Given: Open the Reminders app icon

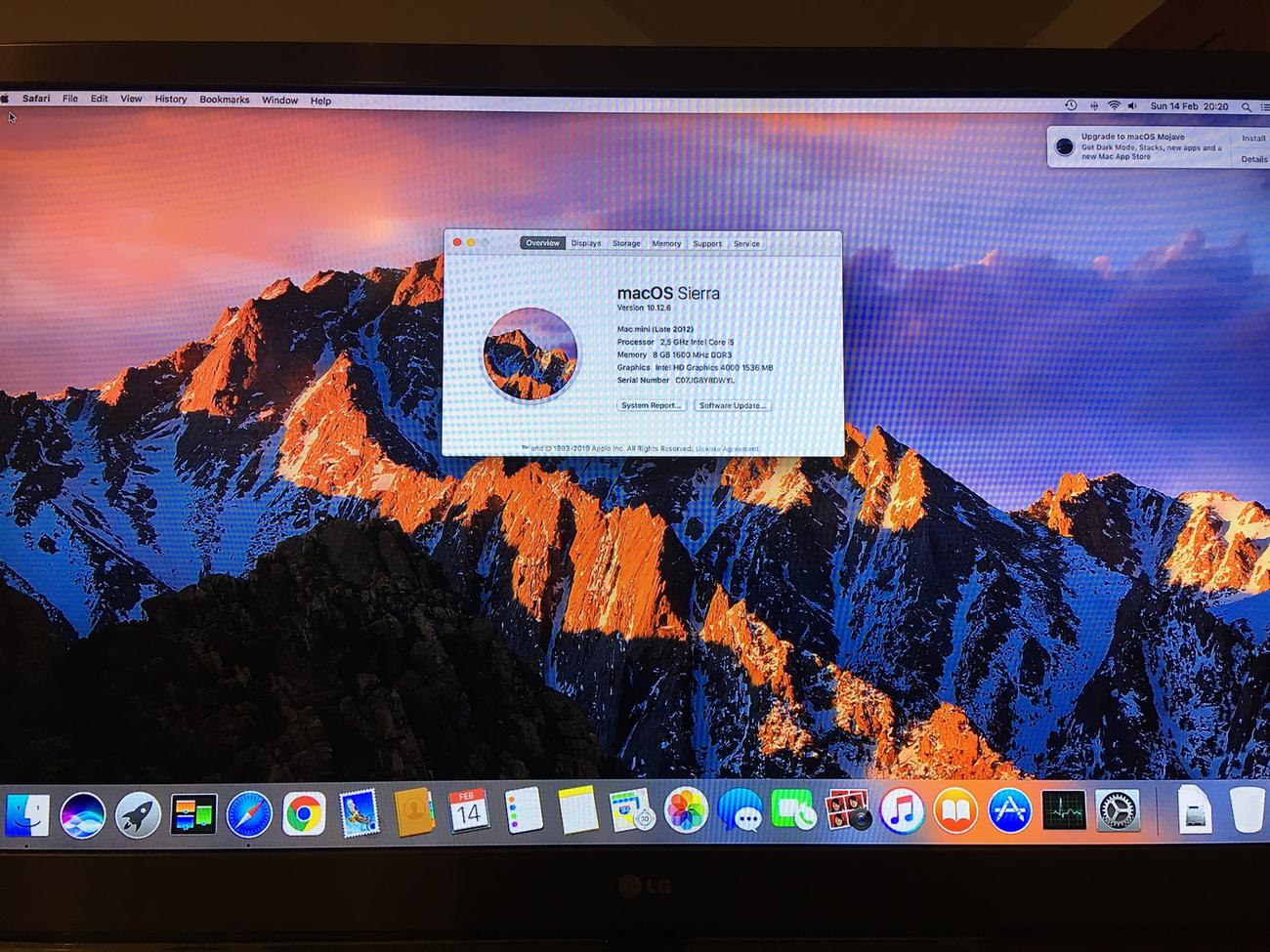Looking at the screenshot, I should point(524,811).
